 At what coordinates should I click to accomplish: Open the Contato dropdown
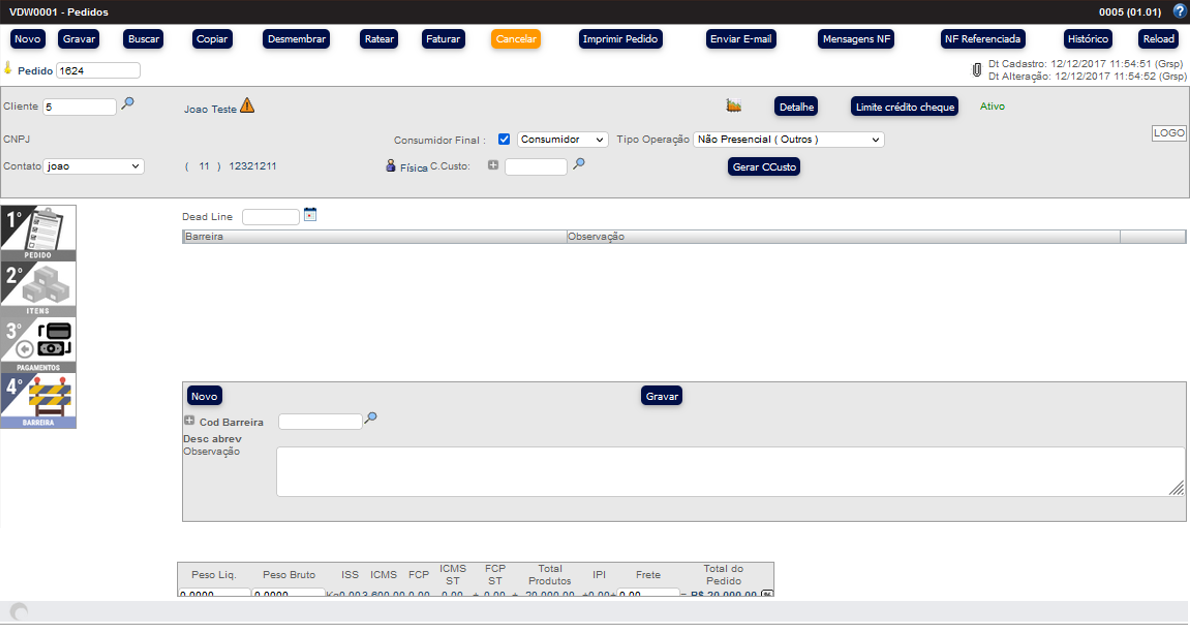tap(94, 167)
